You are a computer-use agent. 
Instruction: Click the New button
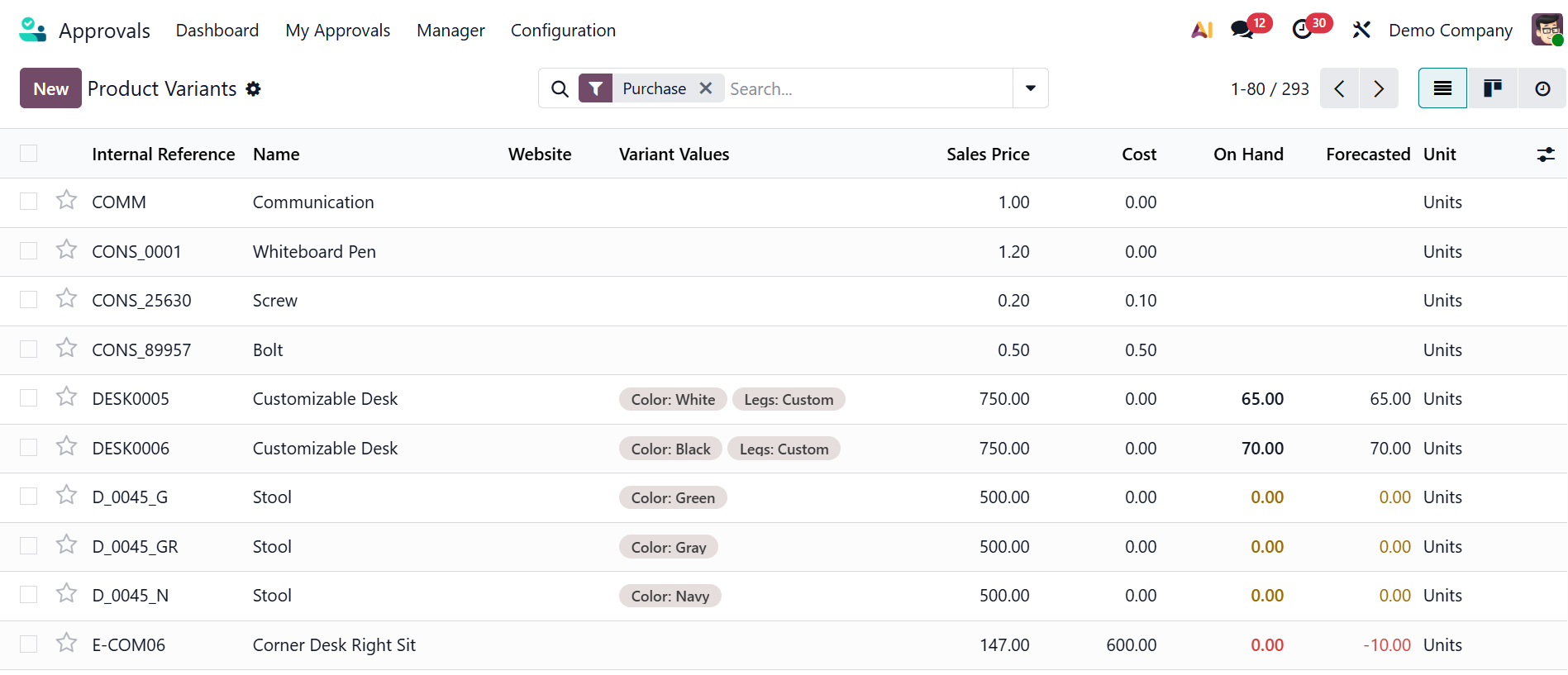pos(50,88)
